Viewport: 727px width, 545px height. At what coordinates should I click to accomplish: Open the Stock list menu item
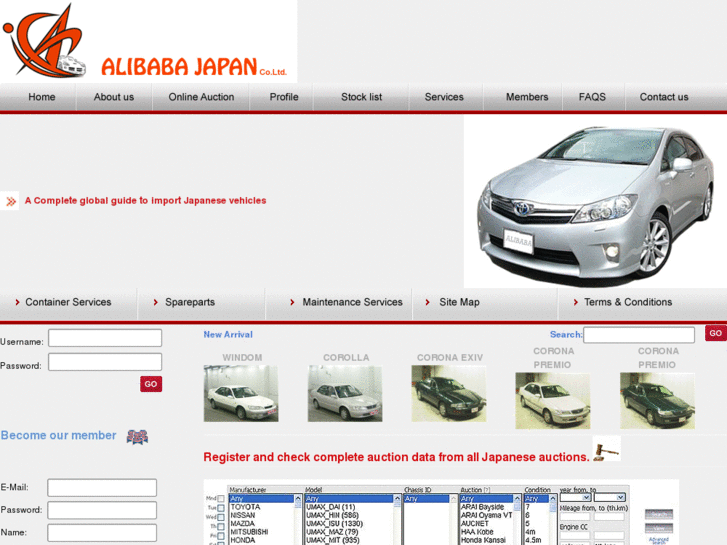tap(362, 97)
